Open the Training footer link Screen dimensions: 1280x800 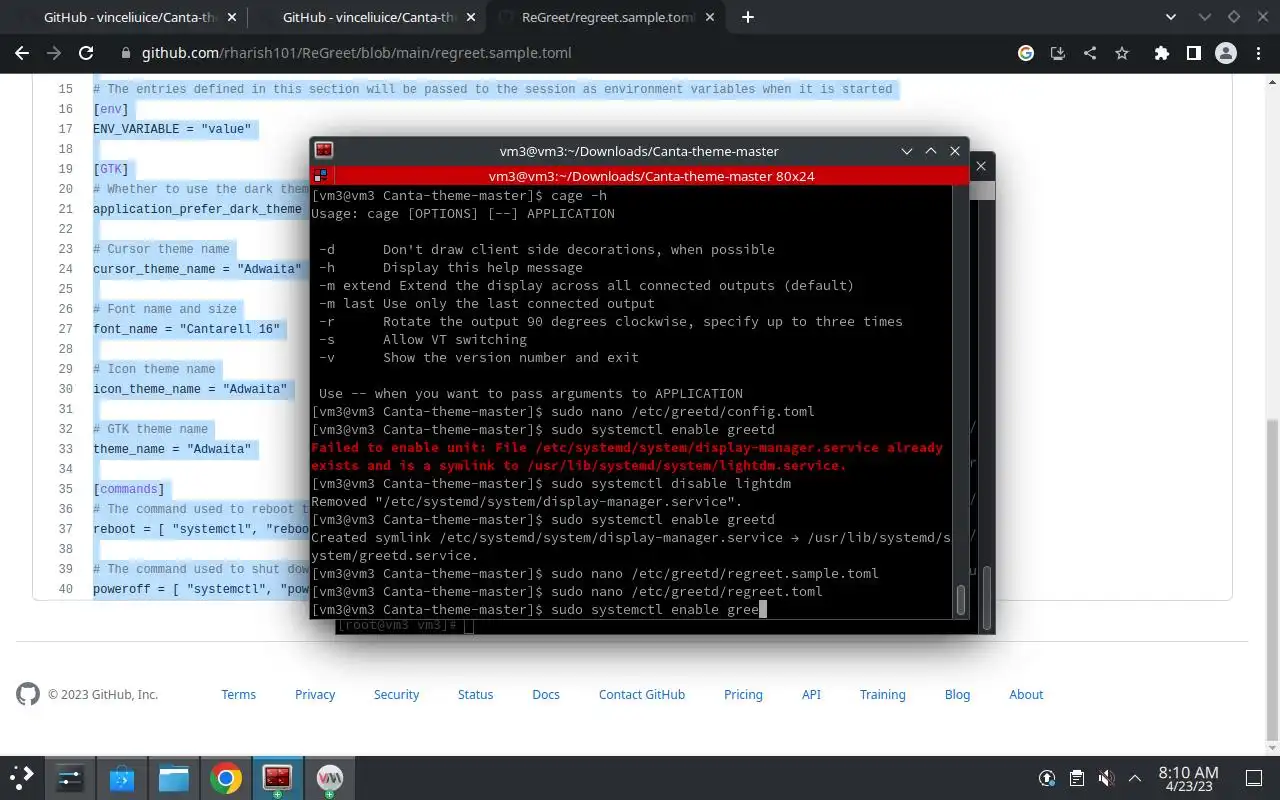coord(882,694)
